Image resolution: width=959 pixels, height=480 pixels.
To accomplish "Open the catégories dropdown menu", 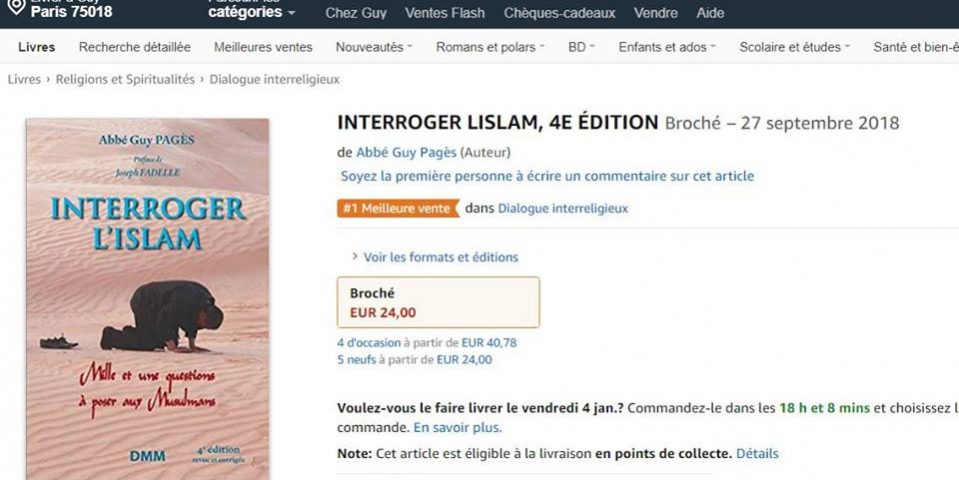I will pyautogui.click(x=251, y=12).
